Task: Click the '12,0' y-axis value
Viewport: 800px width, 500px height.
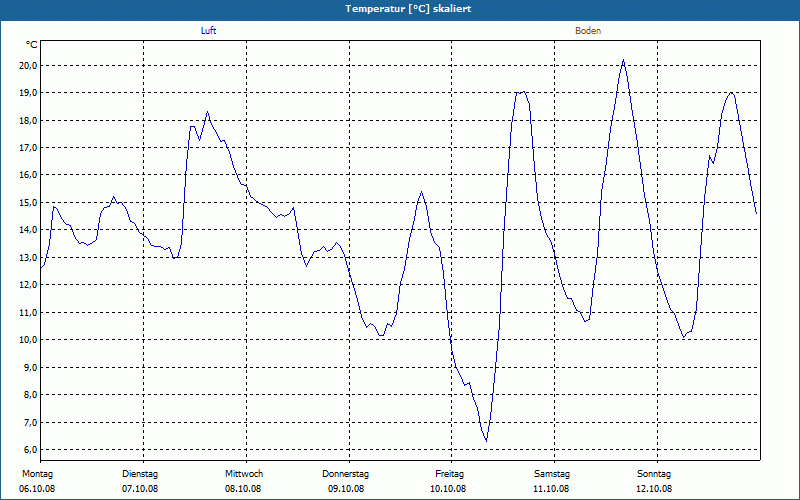Action: click(28, 285)
